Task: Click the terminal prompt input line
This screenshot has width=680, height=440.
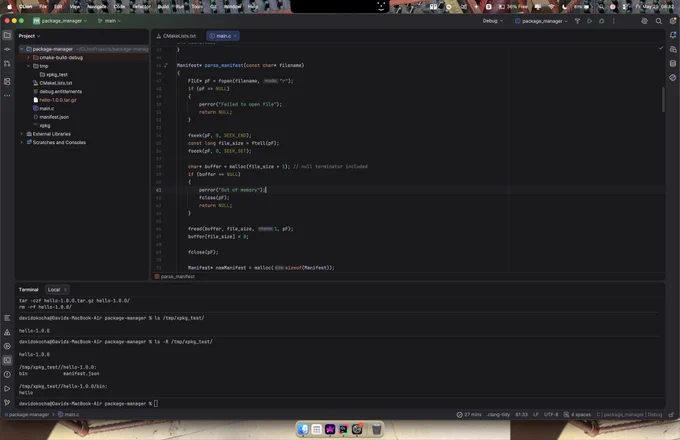Action: [x=338, y=404]
